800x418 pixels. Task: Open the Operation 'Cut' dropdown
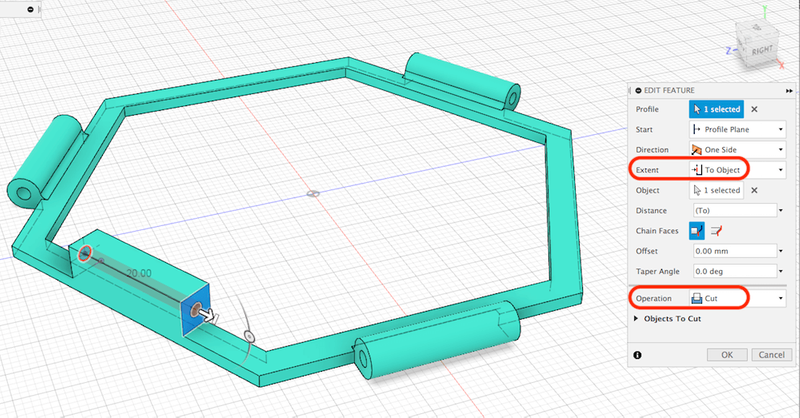(x=737, y=297)
